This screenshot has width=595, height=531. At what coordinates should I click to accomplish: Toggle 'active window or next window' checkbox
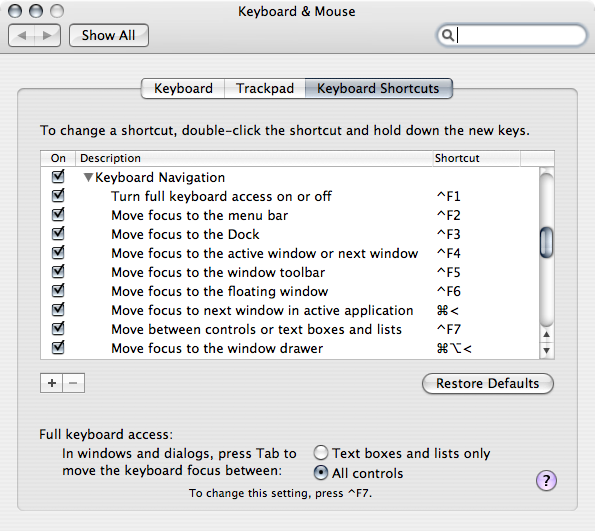click(58, 252)
